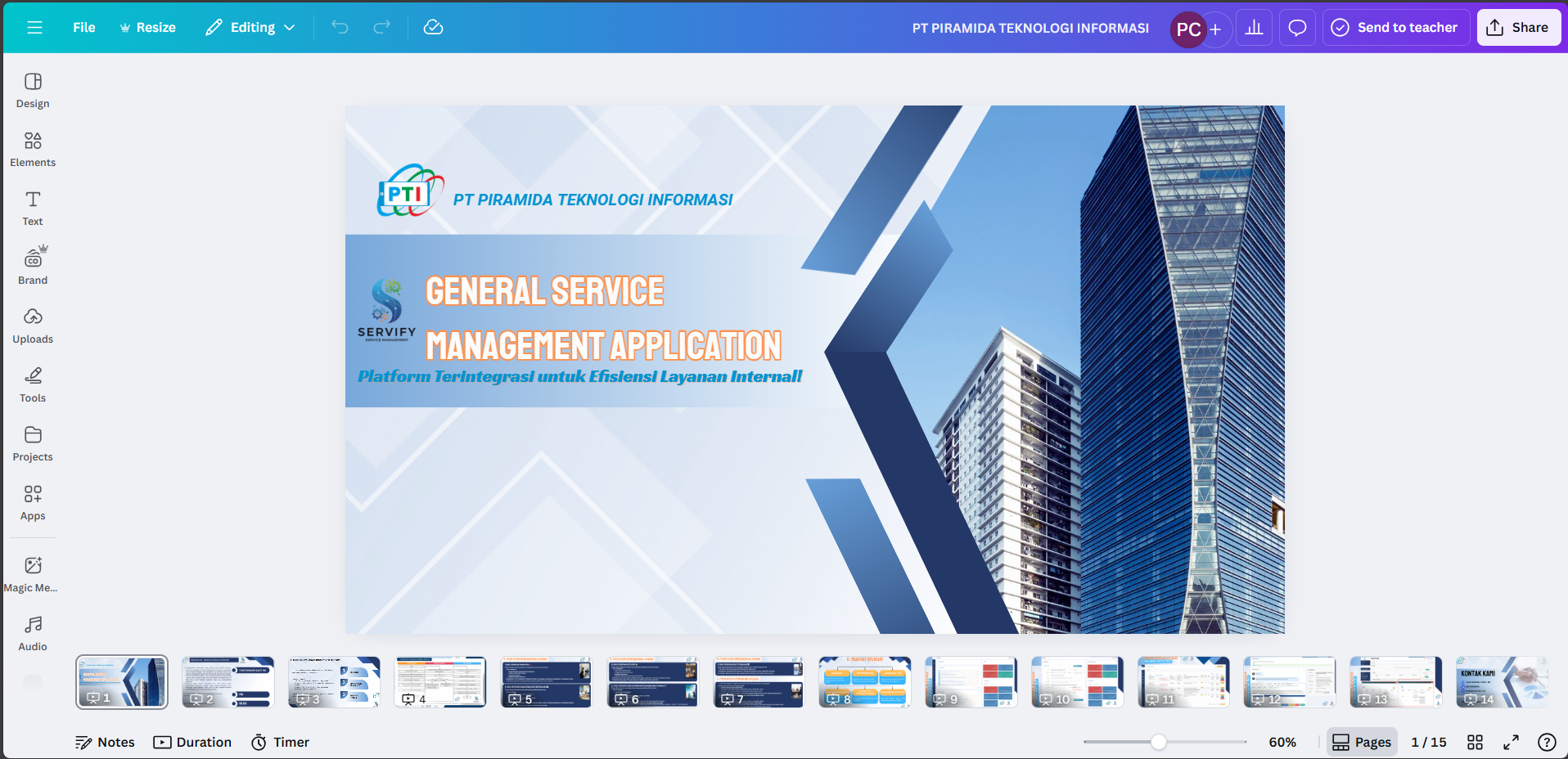
Task: Adjust the zoom slider handle
Action: [x=1159, y=742]
